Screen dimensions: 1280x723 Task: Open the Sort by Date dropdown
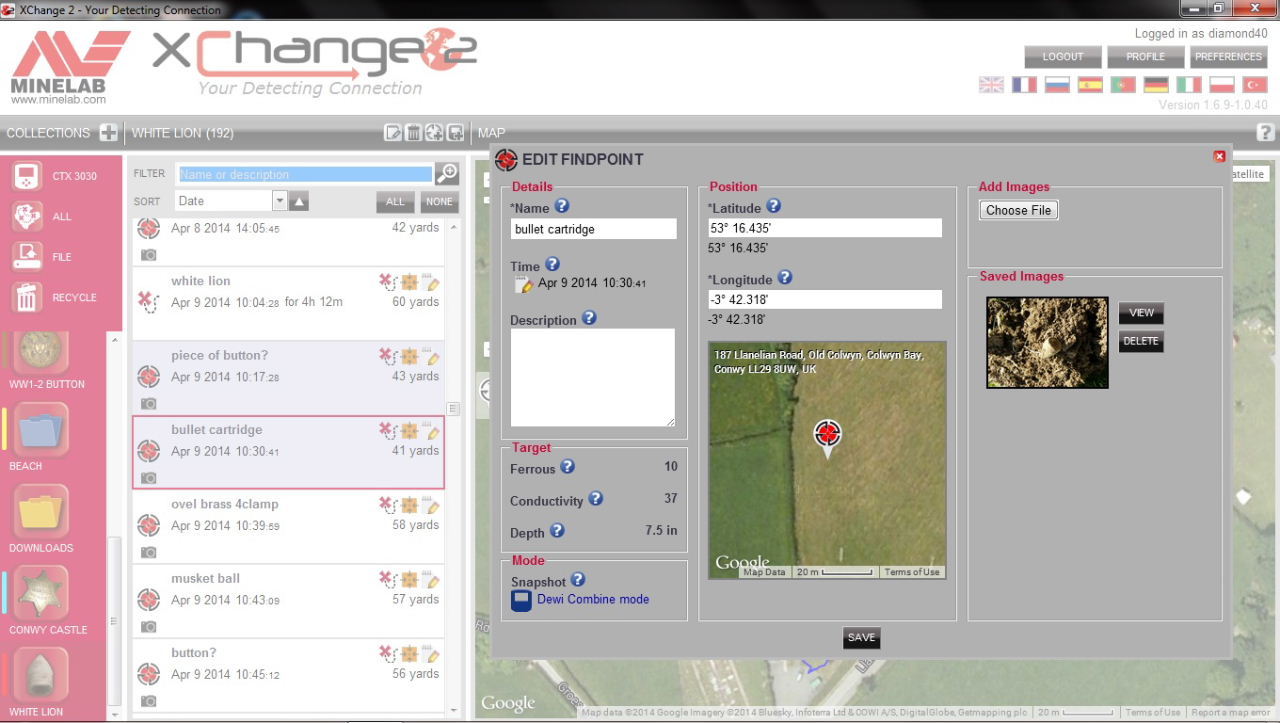[x=231, y=201]
